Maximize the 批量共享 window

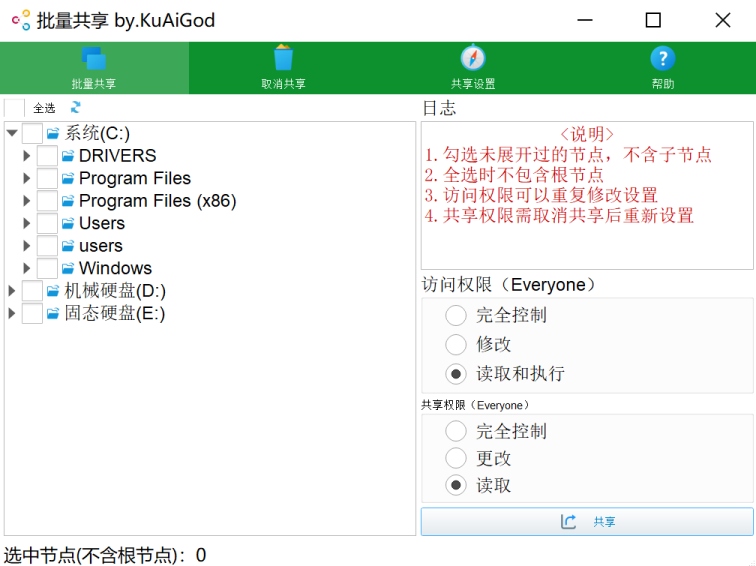point(653,20)
